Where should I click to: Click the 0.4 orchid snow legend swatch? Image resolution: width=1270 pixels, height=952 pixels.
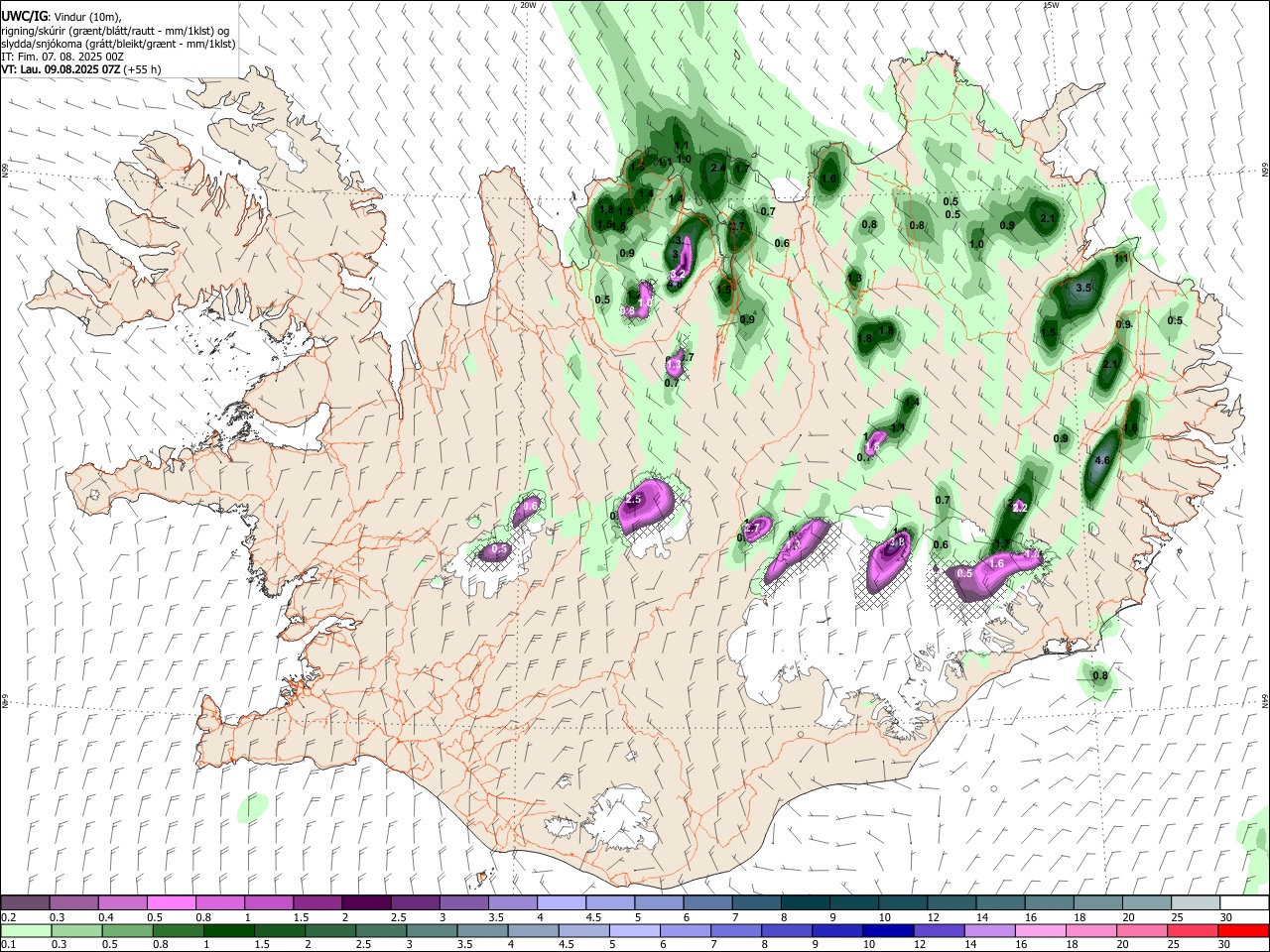pyautogui.click(x=122, y=903)
